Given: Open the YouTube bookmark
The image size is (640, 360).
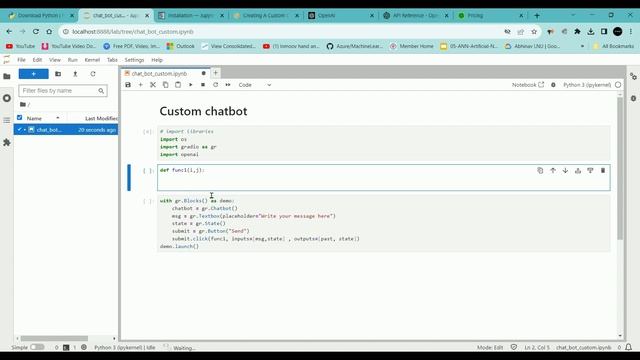Looking at the screenshot, I should pos(20,46).
